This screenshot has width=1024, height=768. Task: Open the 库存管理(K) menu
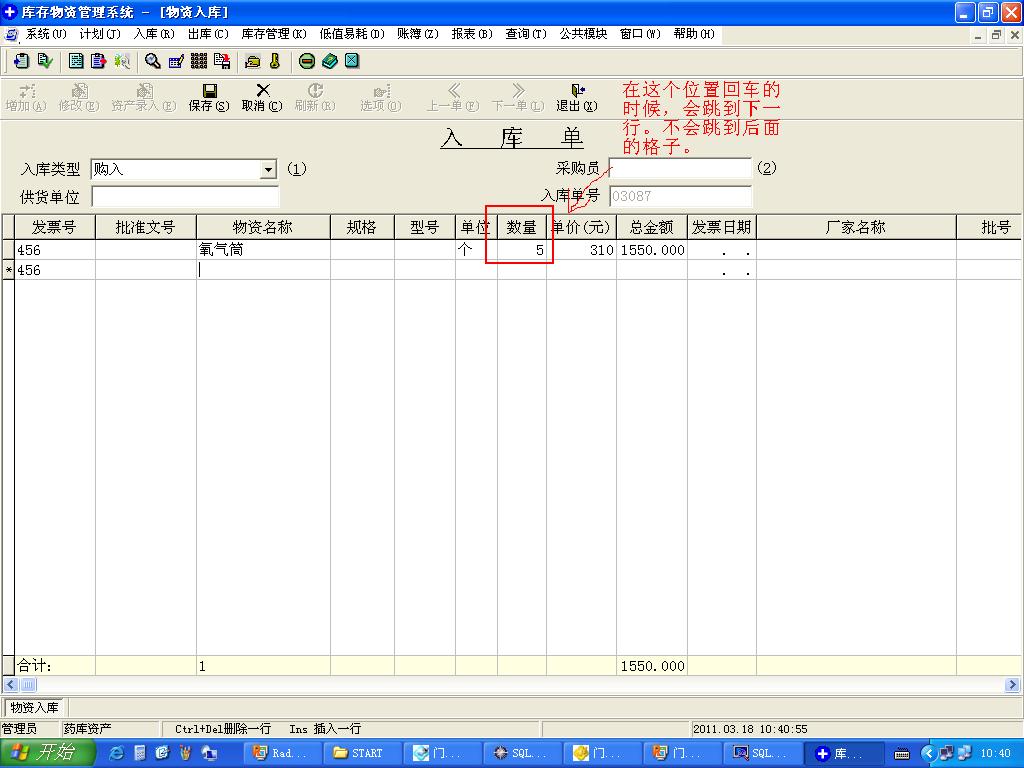coord(274,34)
